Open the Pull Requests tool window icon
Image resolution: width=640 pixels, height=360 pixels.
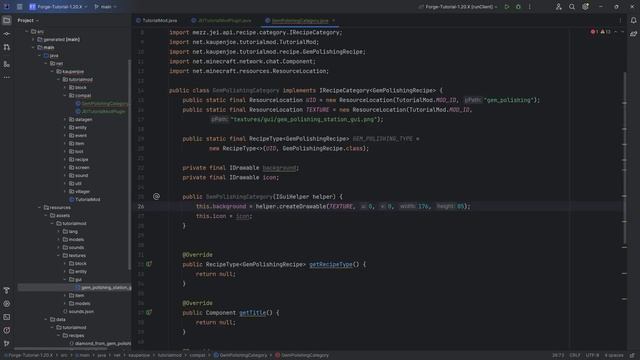[7, 47]
